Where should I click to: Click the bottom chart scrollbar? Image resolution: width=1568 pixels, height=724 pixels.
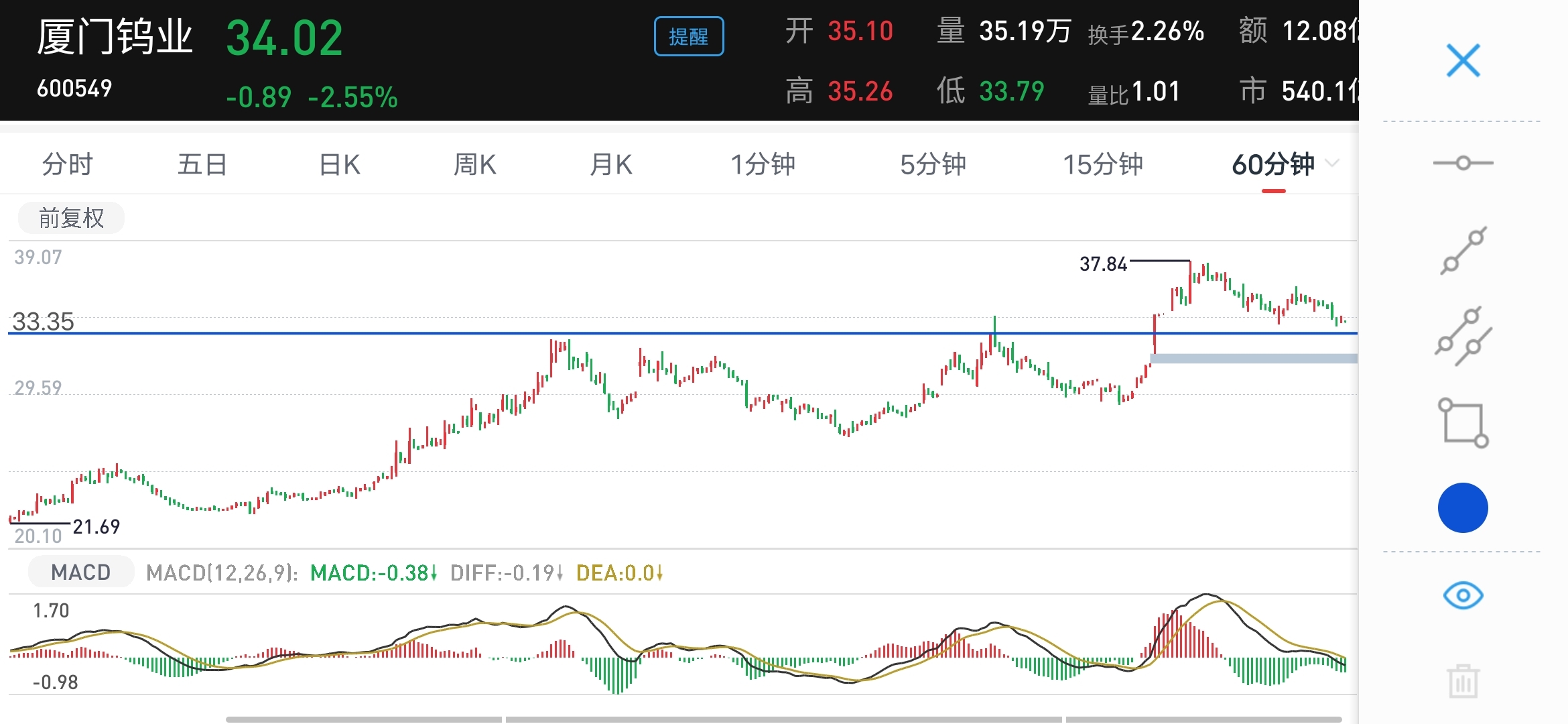click(784, 719)
